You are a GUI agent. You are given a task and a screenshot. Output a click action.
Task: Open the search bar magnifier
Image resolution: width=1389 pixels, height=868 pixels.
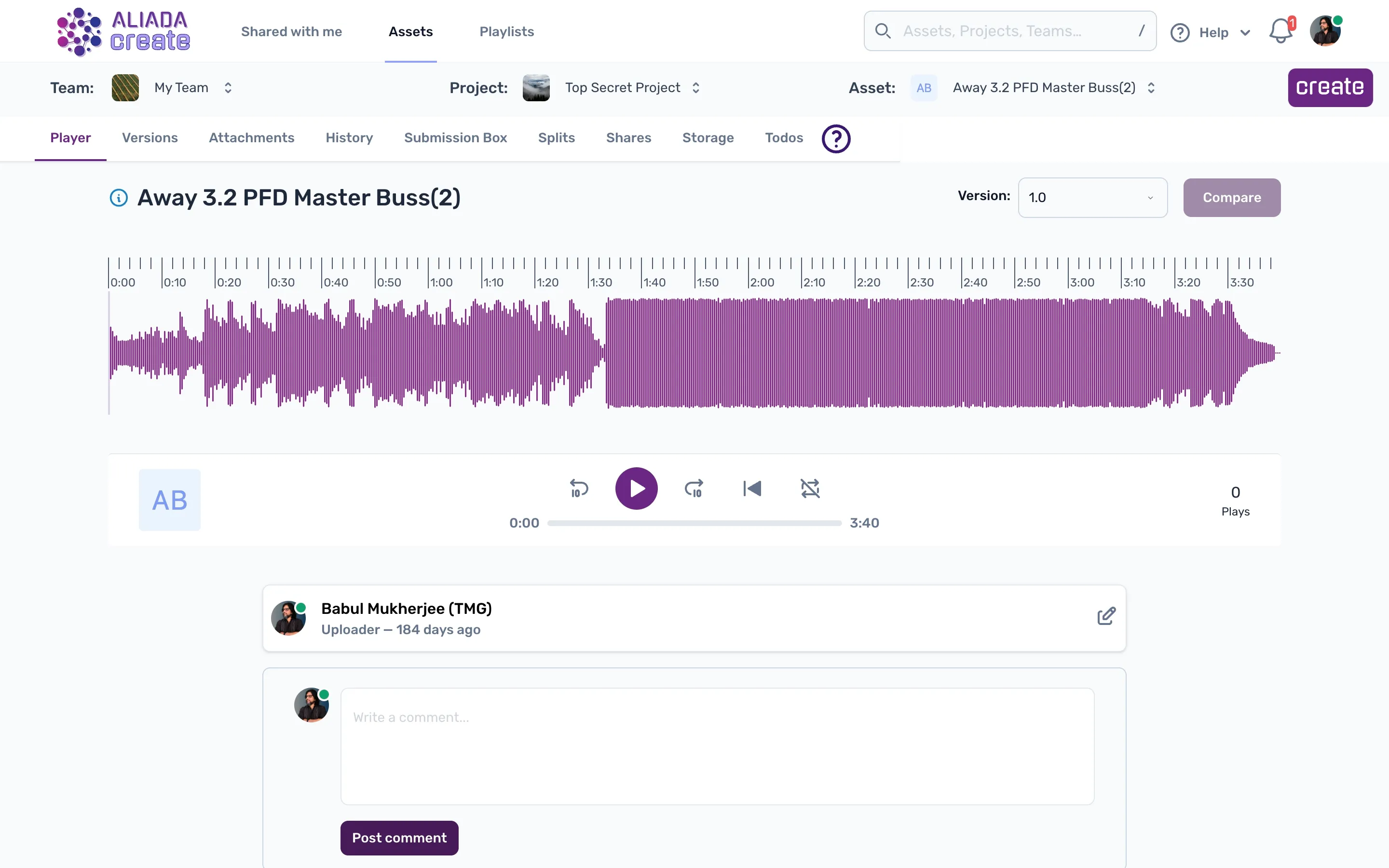(884, 31)
